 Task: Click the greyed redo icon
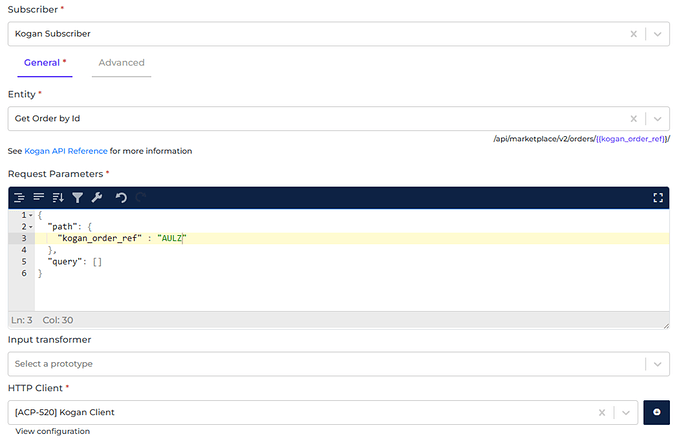tap(140, 198)
